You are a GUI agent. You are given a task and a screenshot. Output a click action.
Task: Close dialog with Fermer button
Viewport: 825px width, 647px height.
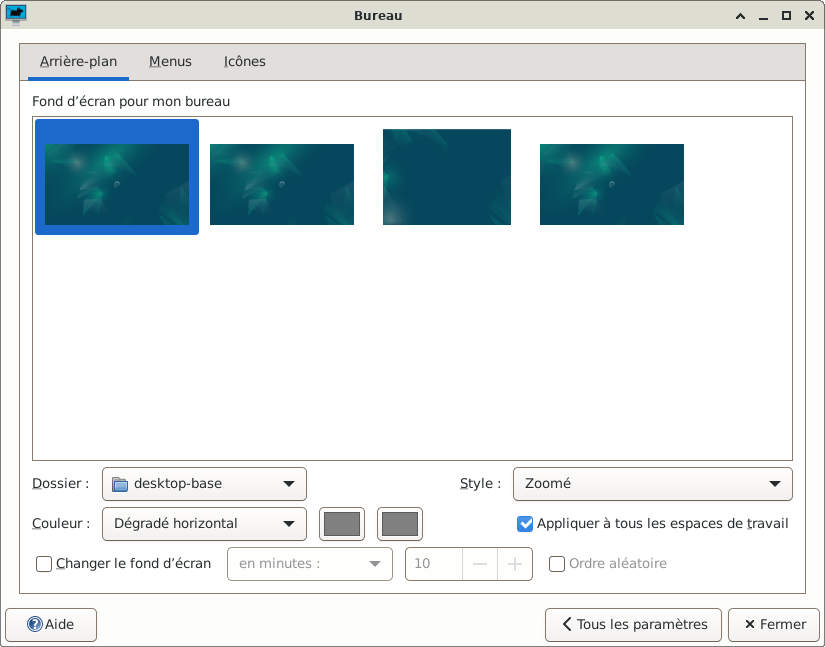tap(774, 624)
